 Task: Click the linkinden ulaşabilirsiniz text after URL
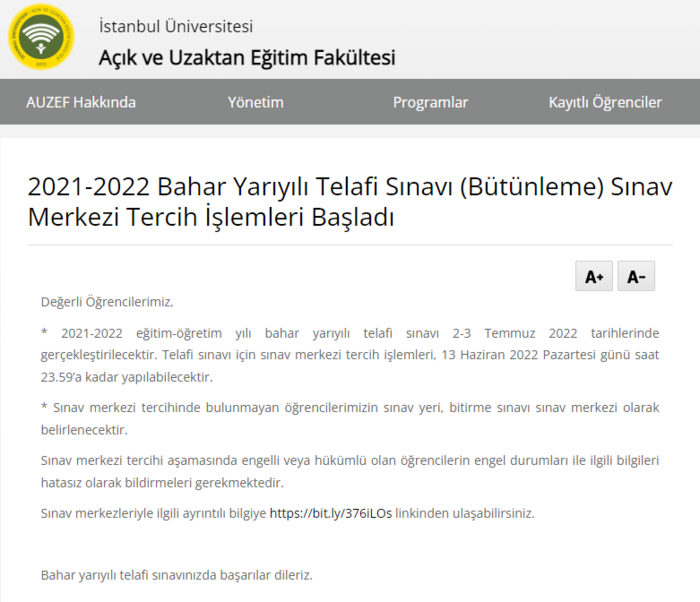click(x=465, y=513)
